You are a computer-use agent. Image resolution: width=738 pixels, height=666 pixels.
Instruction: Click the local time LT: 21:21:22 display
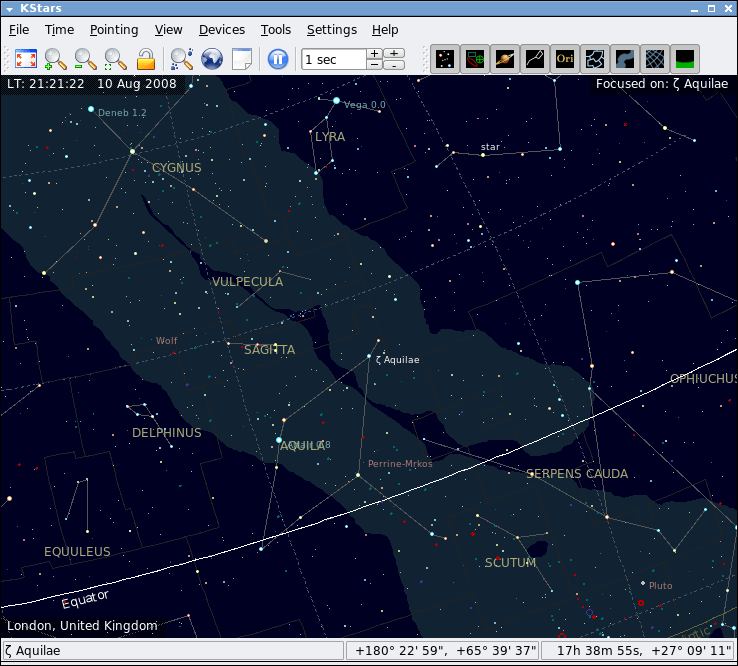click(46, 84)
